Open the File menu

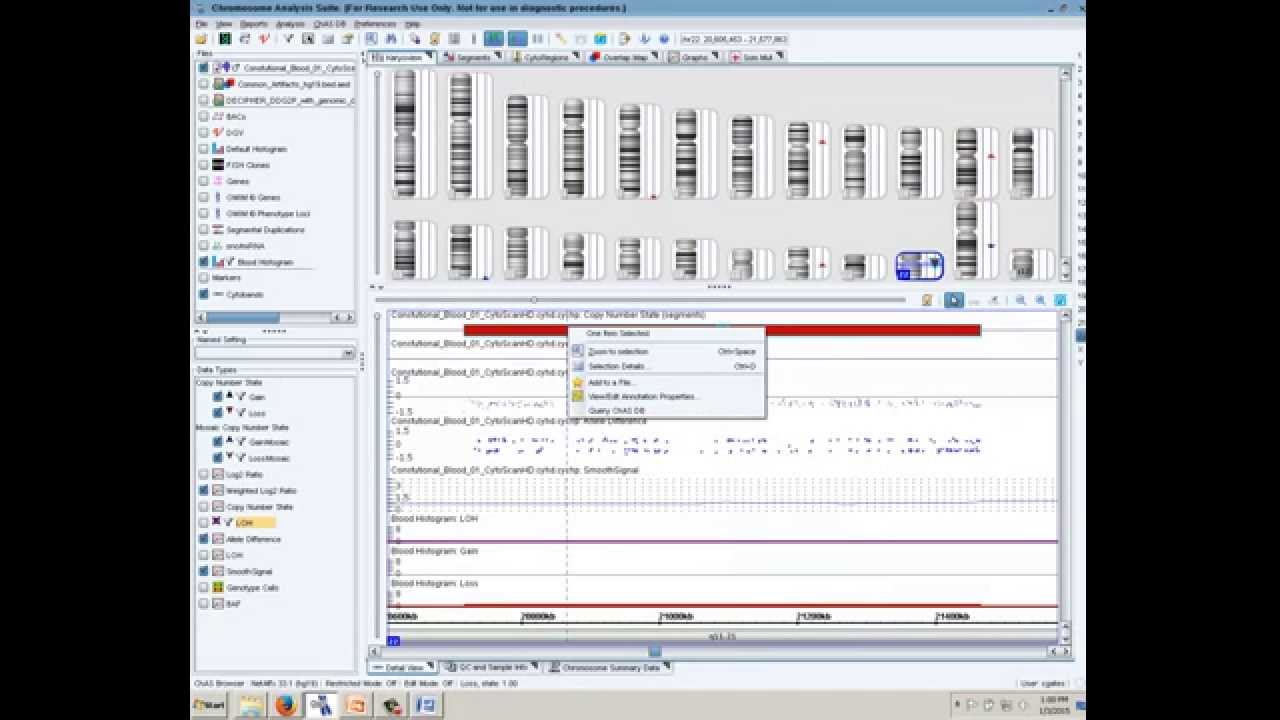point(201,24)
